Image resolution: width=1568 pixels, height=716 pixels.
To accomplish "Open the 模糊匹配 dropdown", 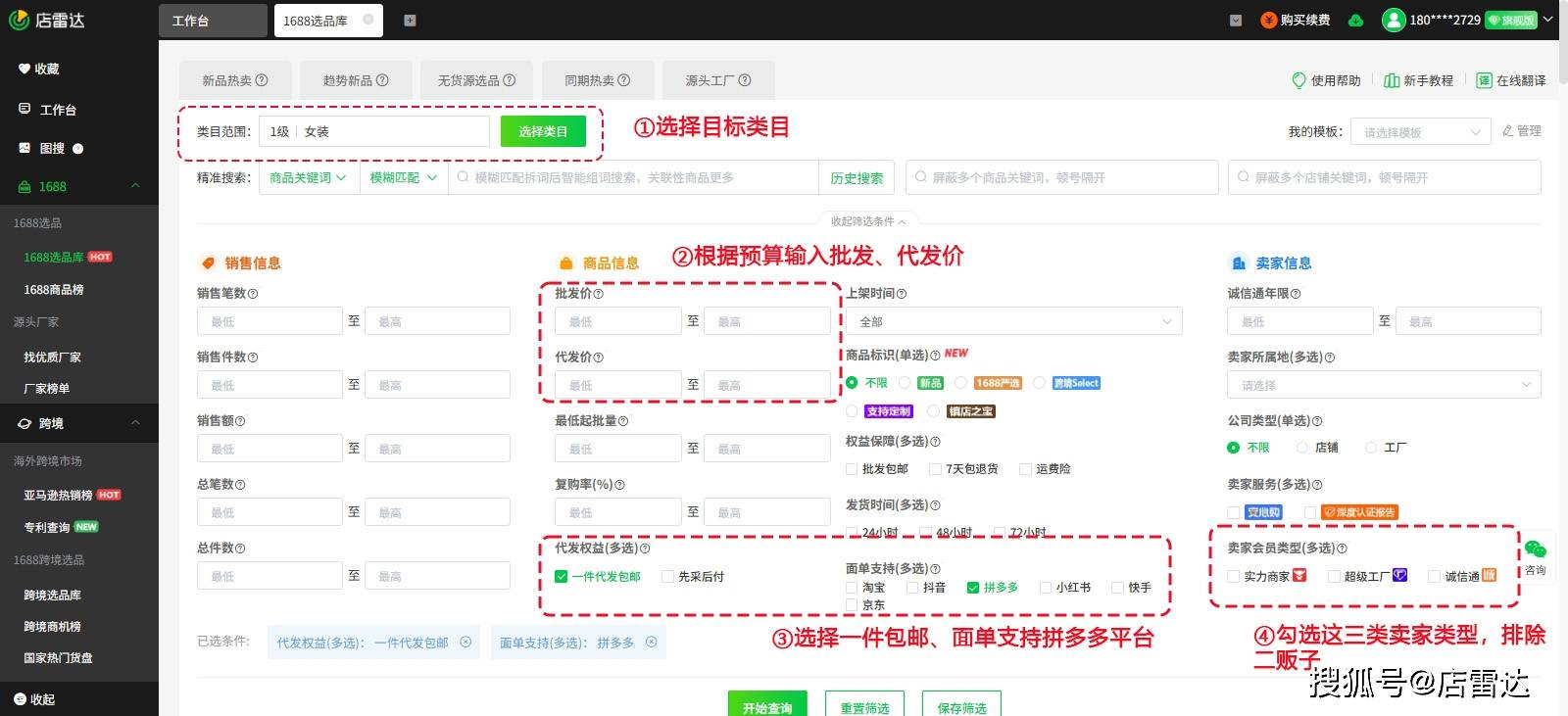I will pos(403,177).
